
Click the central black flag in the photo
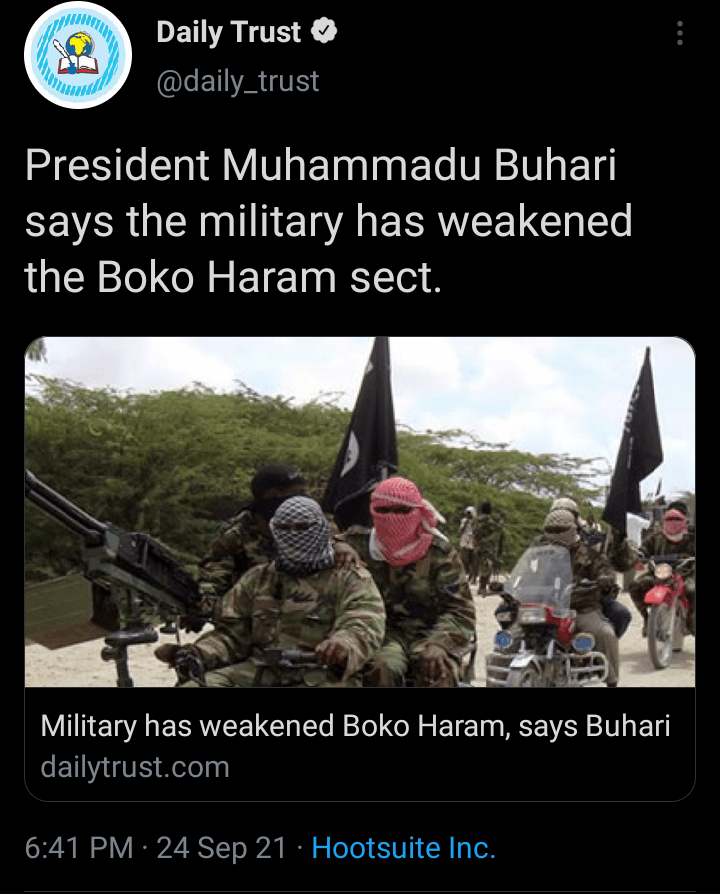coord(365,433)
